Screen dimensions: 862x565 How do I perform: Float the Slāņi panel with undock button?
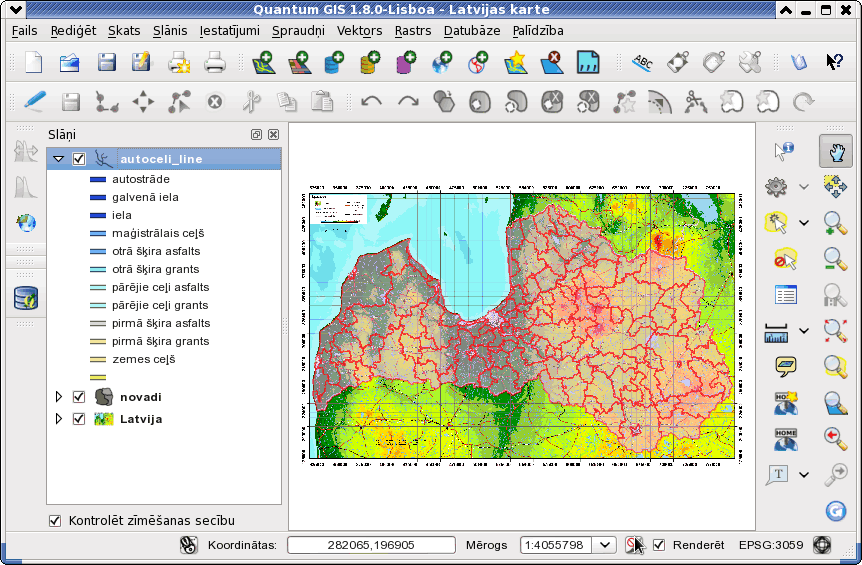[256, 135]
